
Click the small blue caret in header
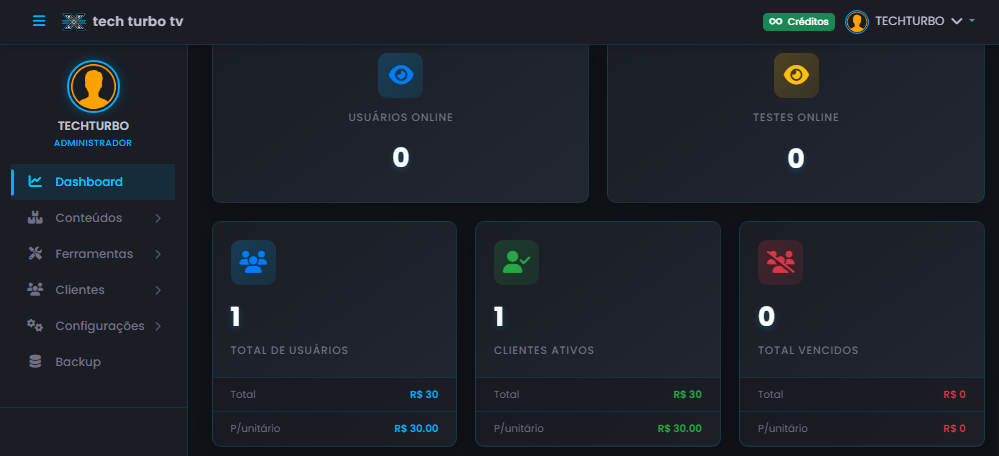(972, 20)
